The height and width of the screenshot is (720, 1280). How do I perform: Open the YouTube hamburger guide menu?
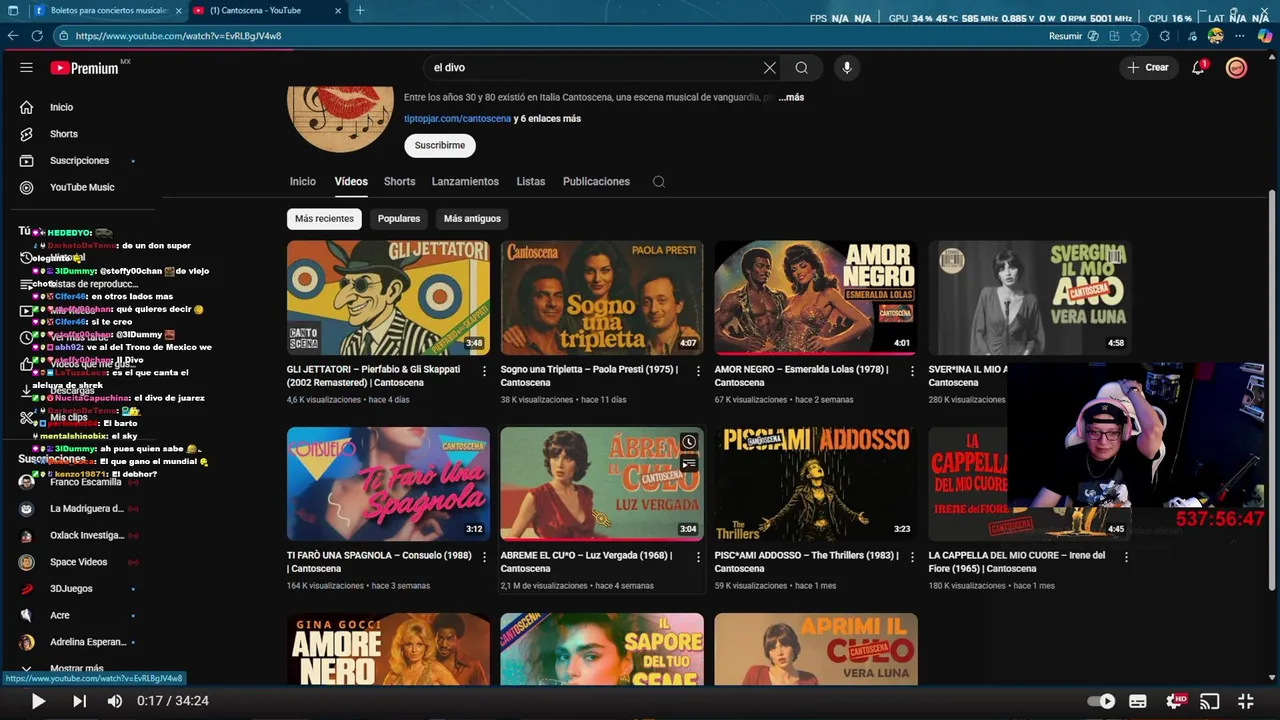click(26, 68)
